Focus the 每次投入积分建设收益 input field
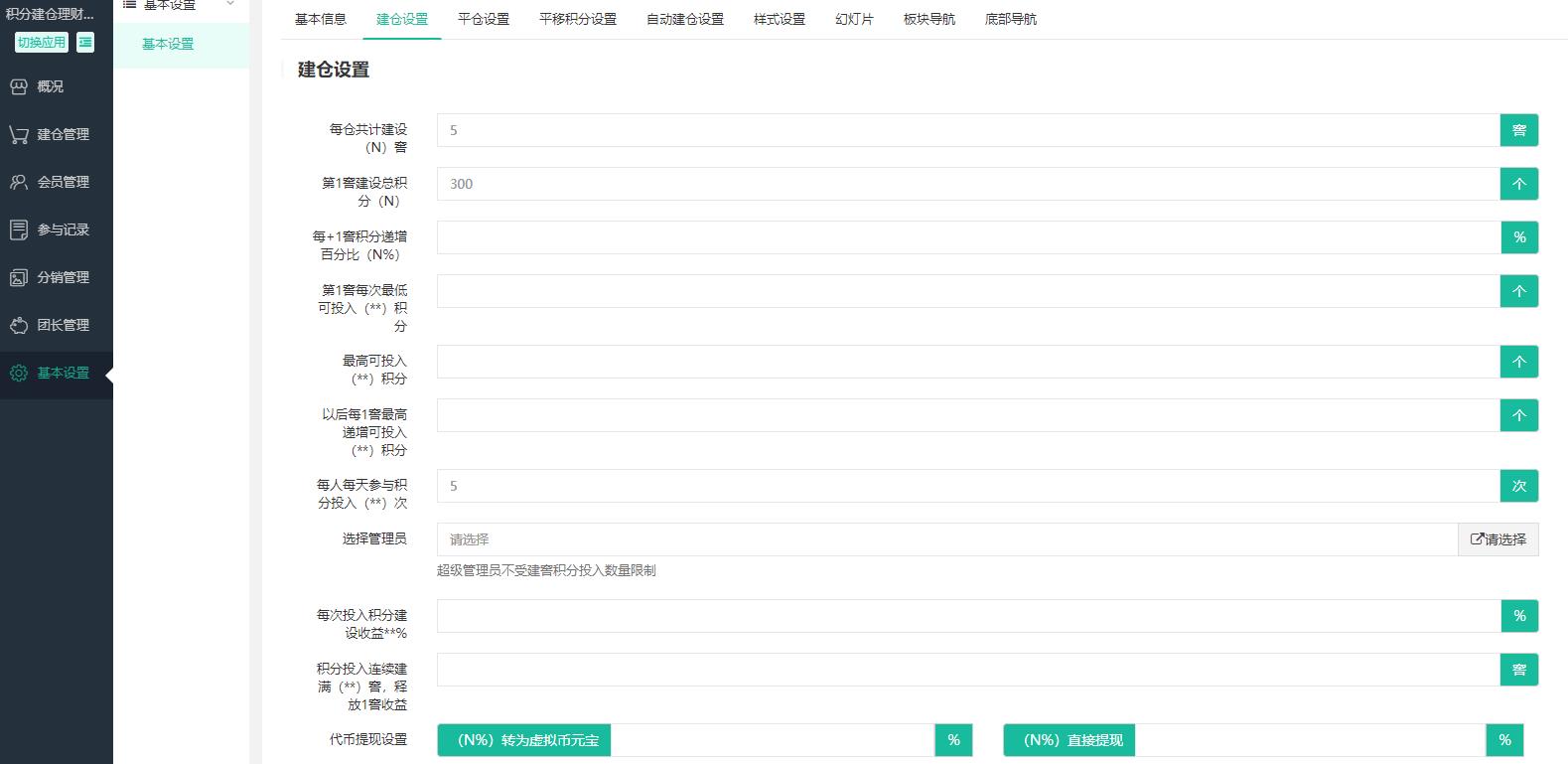Screen dimensions: 1568x764 (968, 616)
